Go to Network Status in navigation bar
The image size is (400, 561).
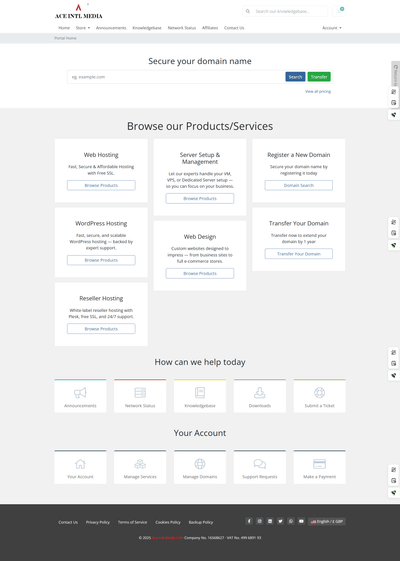[x=182, y=28]
